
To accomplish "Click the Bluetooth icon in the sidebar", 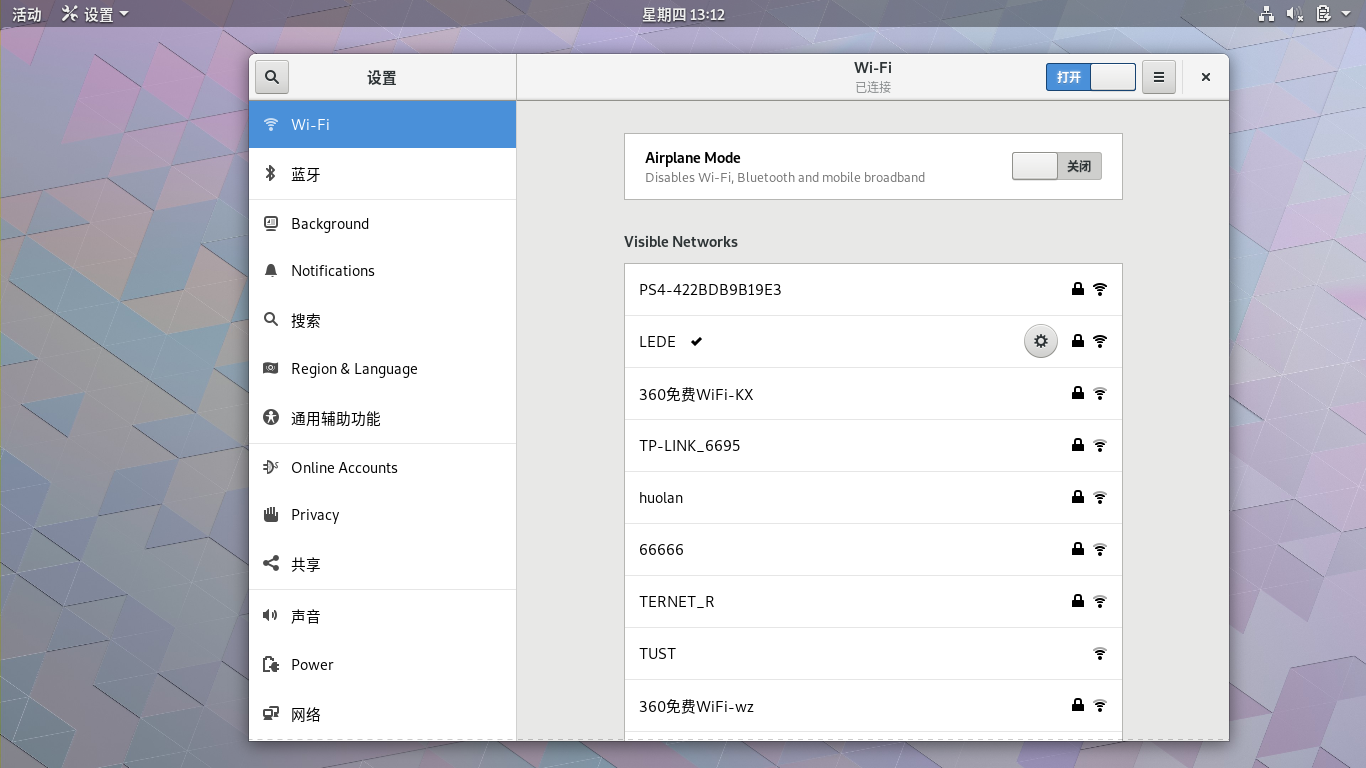I will point(270,174).
